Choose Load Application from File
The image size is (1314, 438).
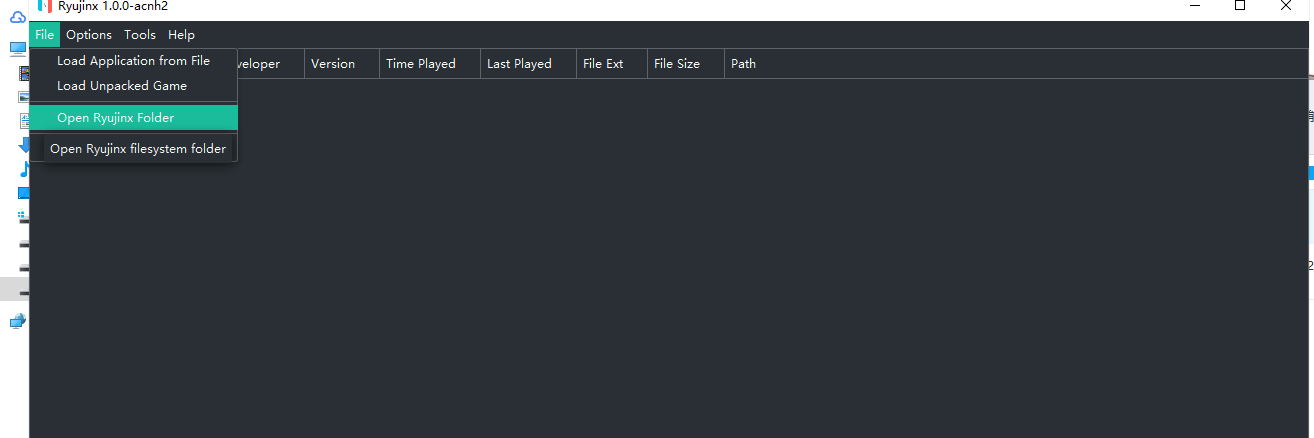tap(134, 61)
